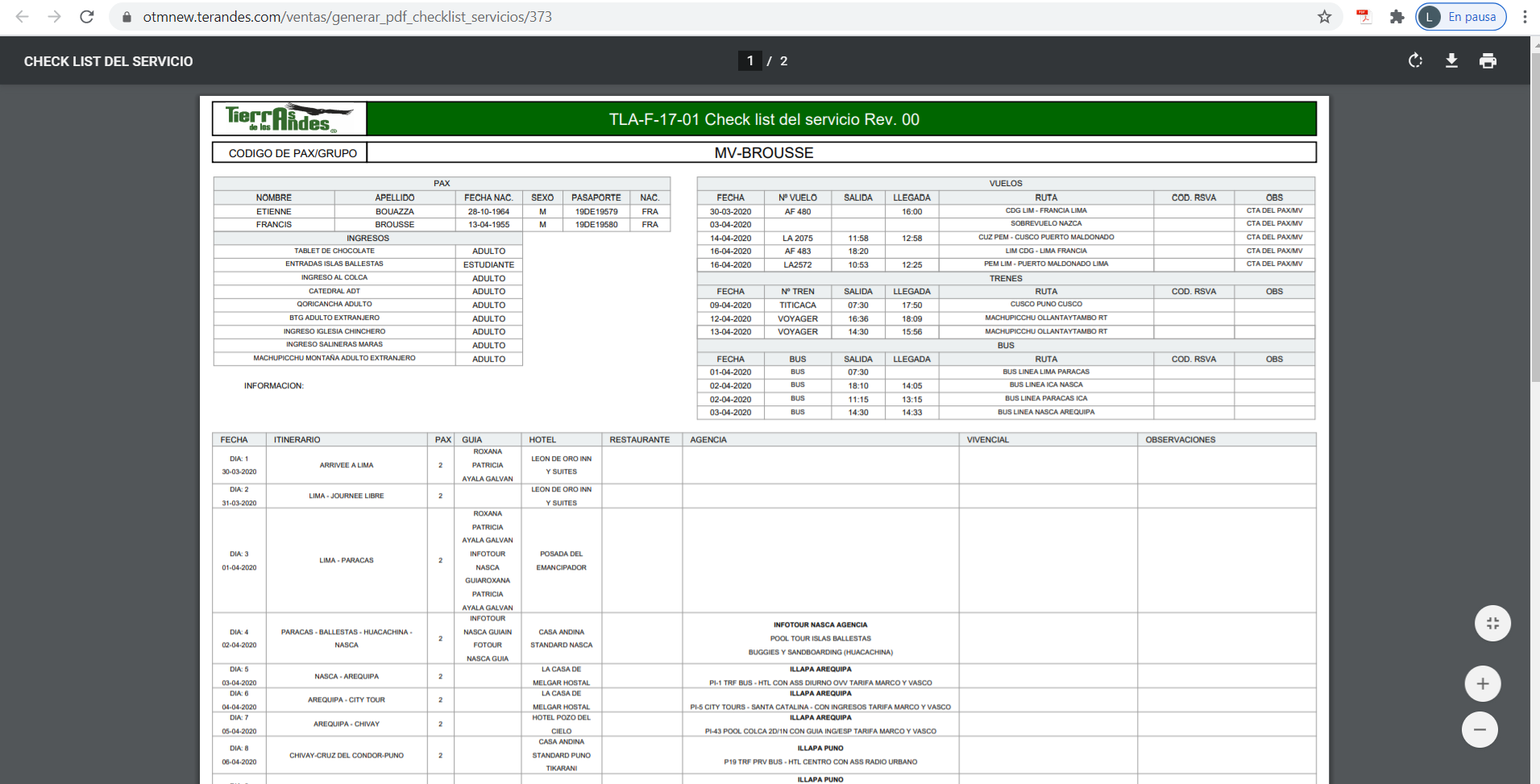Click the browser forward arrow

click(54, 17)
